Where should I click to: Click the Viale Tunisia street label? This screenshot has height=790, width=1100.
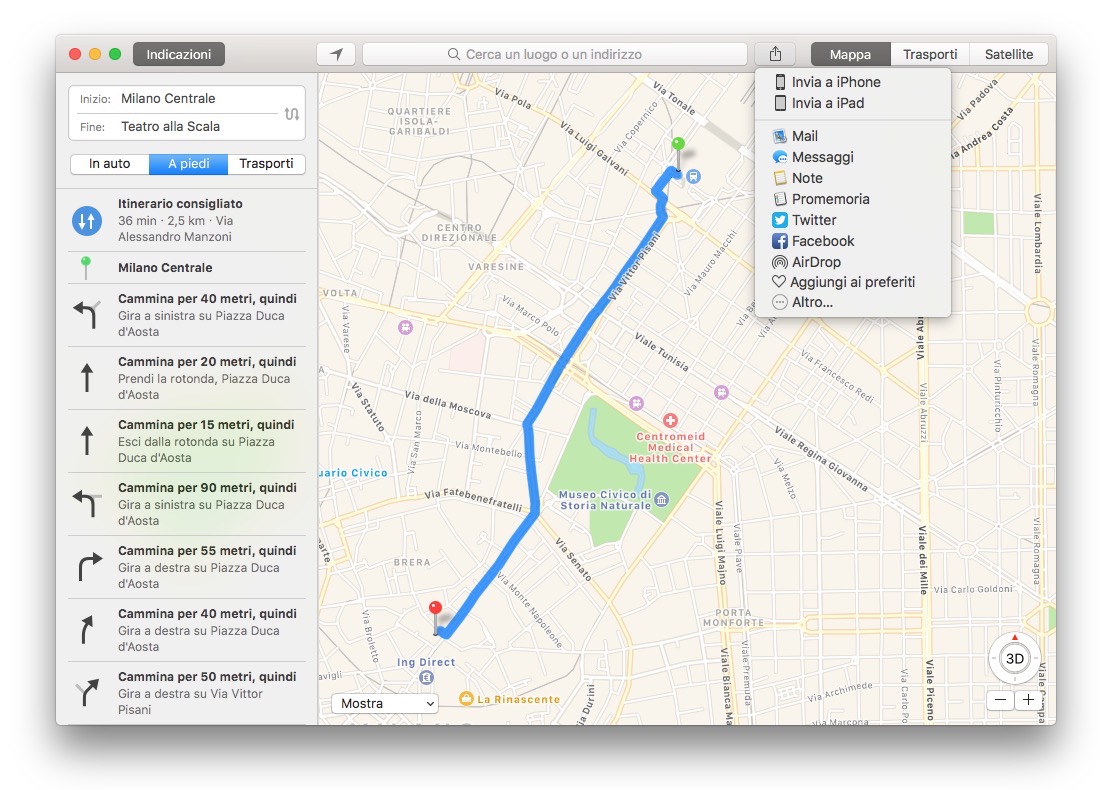click(x=662, y=352)
